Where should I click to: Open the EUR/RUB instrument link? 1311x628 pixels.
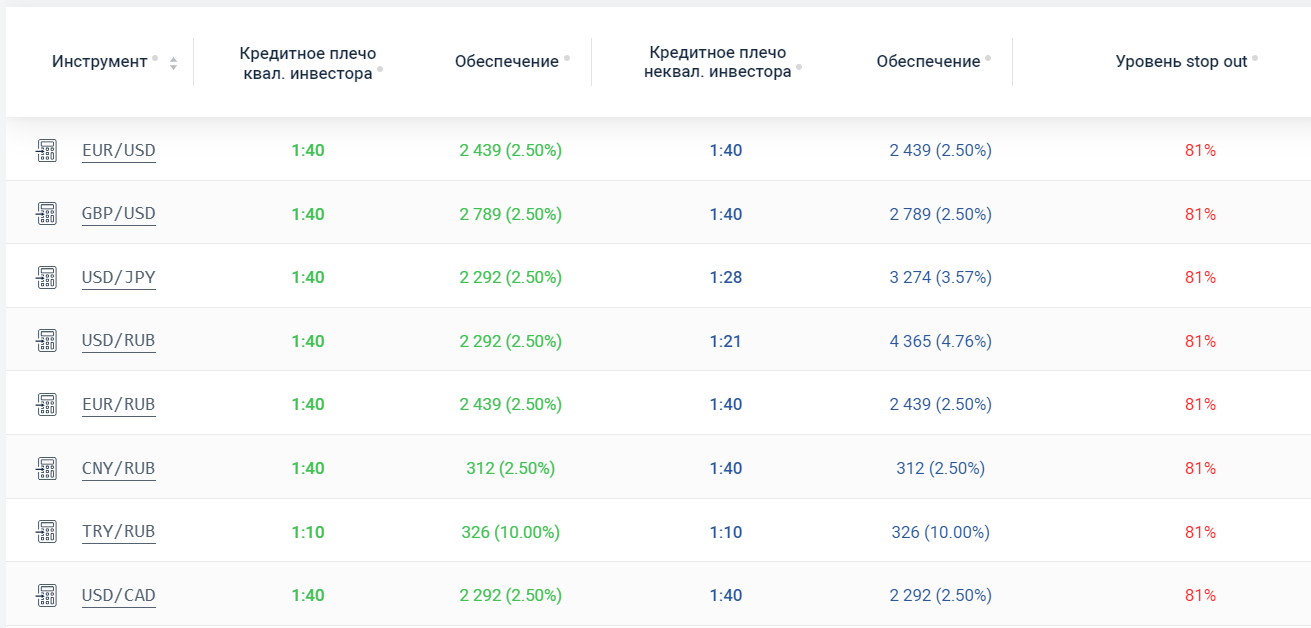119,405
